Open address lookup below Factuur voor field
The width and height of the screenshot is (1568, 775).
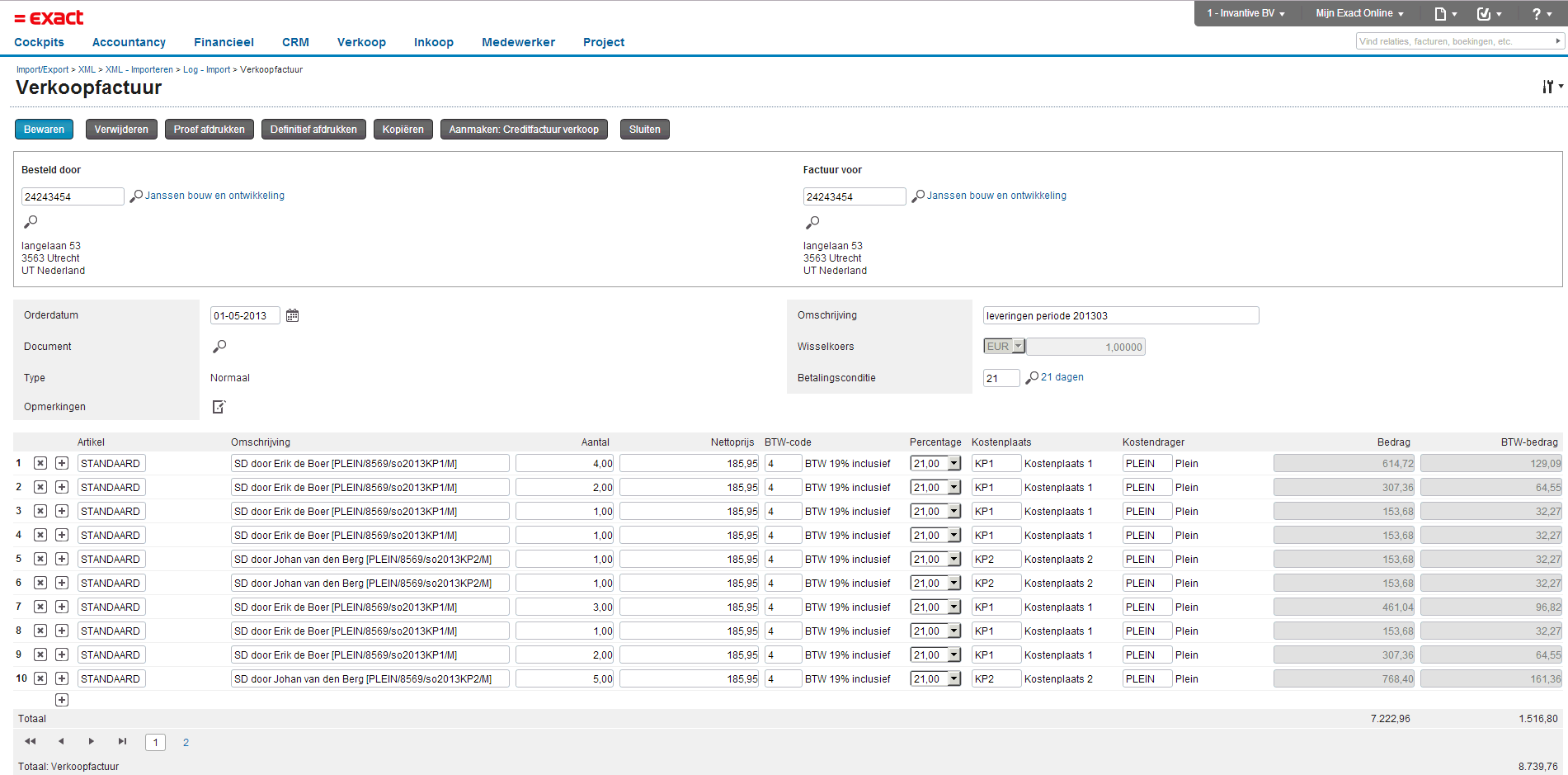tap(812, 222)
